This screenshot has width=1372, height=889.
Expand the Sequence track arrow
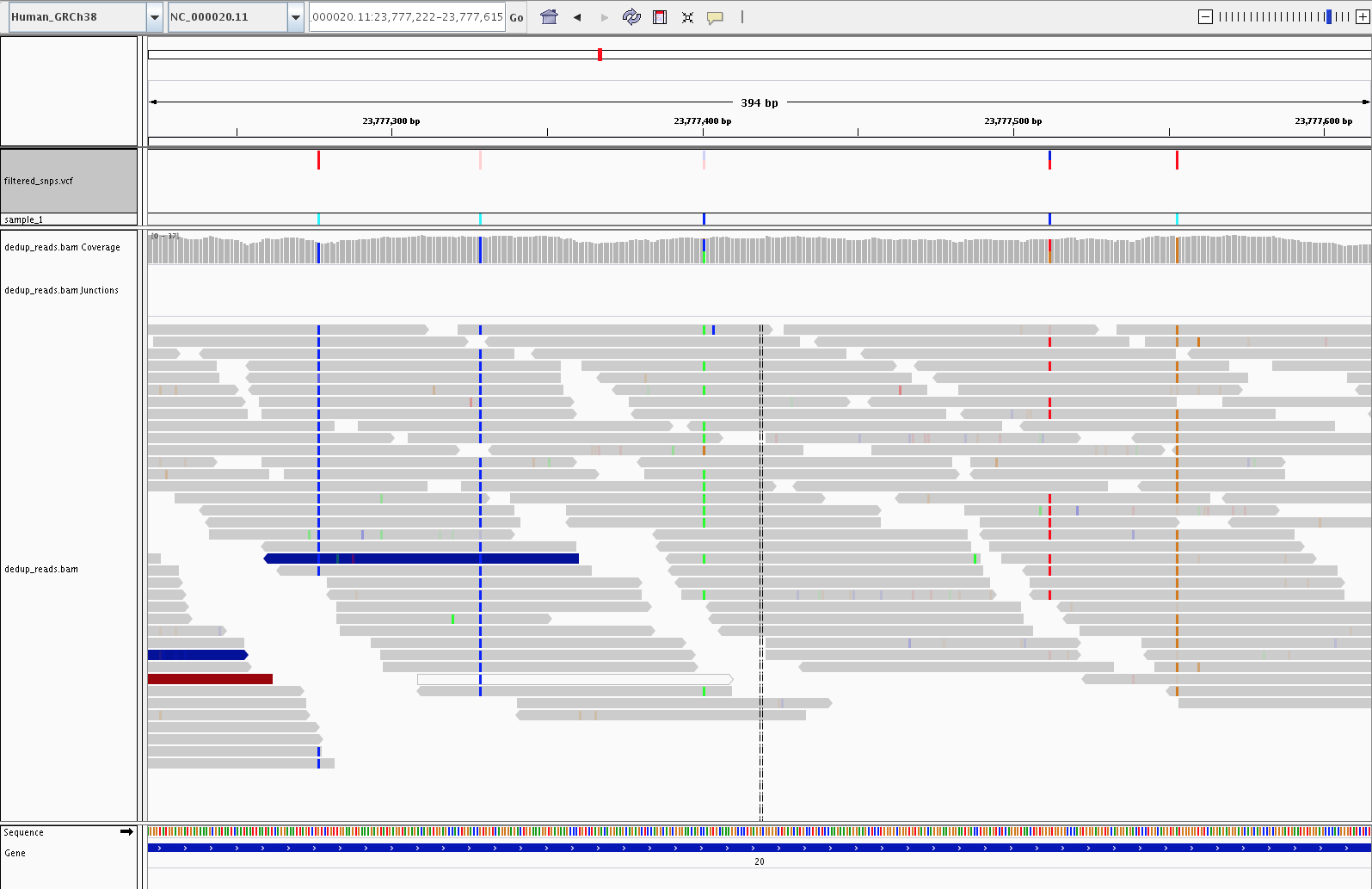point(126,831)
